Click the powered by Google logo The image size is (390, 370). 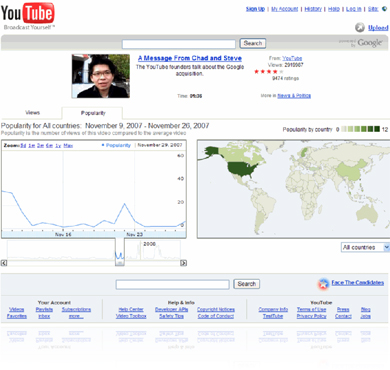pyautogui.click(x=361, y=43)
